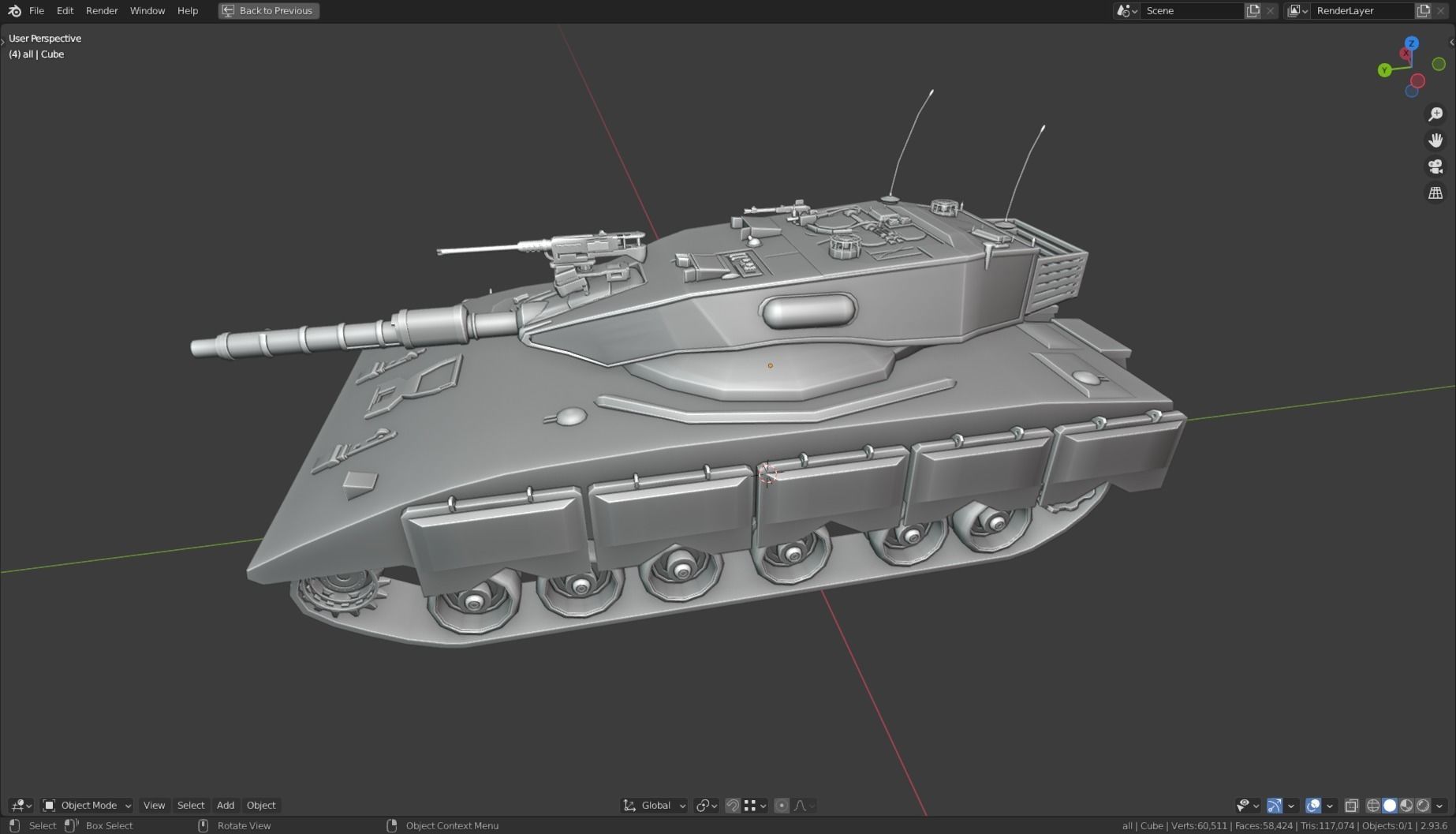
Task: Open the viewport overlays dropdown arrow
Action: point(1330,805)
